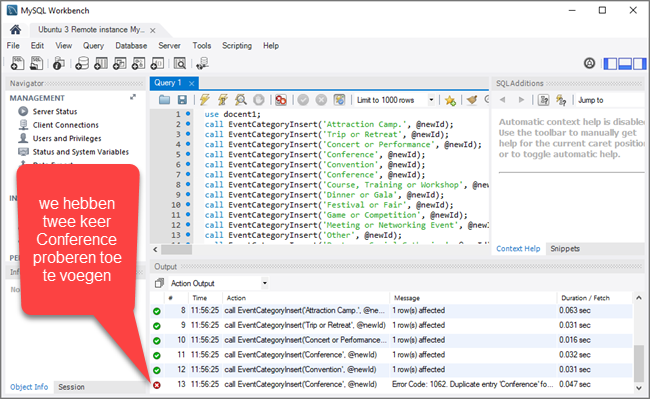650x399 pixels.
Task: Reconnect to DBMS toolbar icon
Action: (x=202, y=63)
